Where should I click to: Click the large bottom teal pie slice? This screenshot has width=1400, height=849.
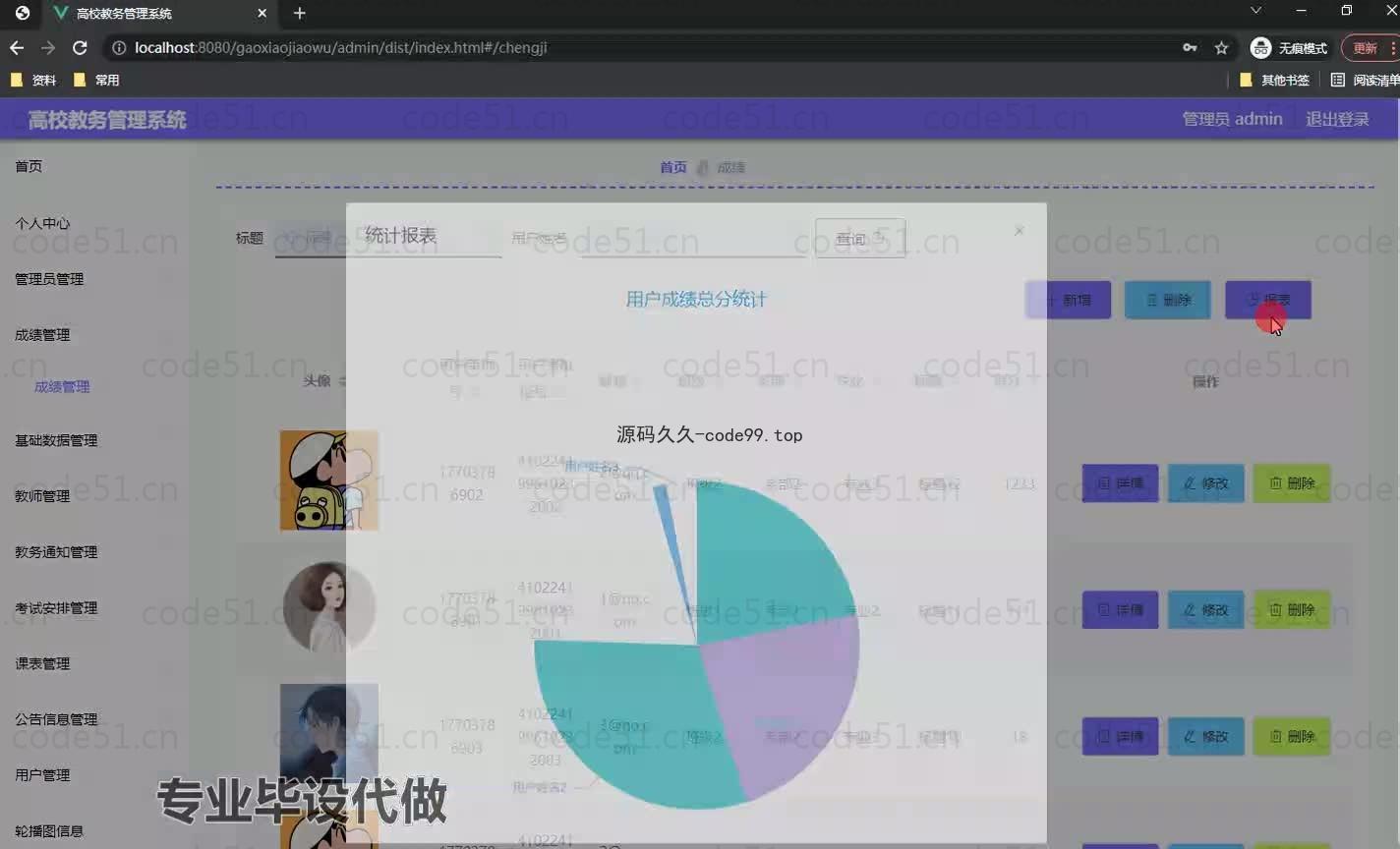[x=629, y=722]
